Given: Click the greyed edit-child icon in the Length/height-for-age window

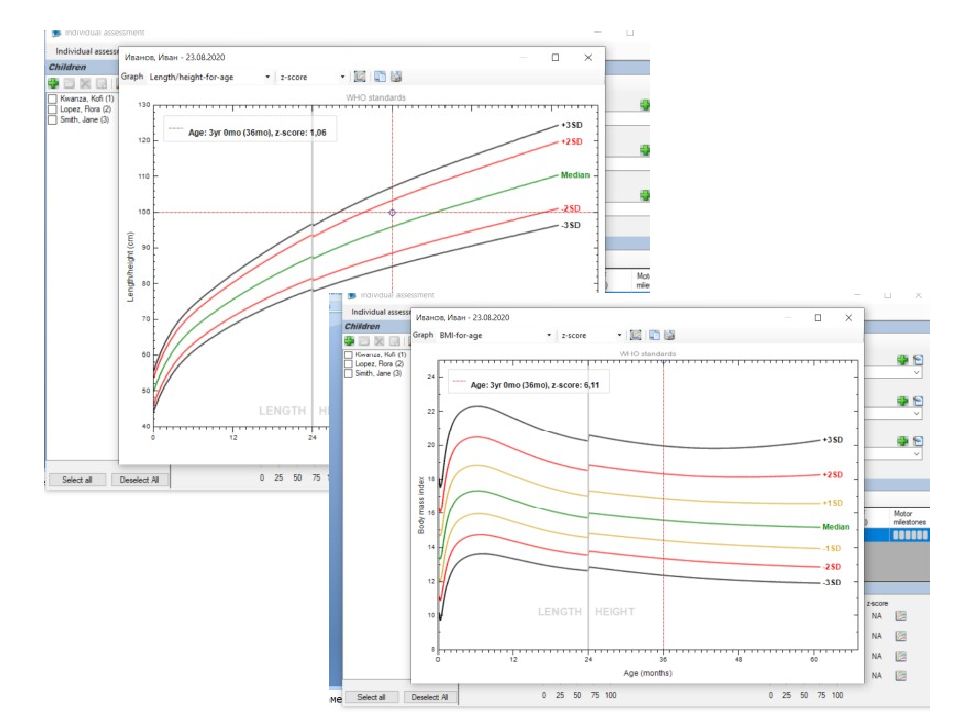Looking at the screenshot, I should click(69, 84).
